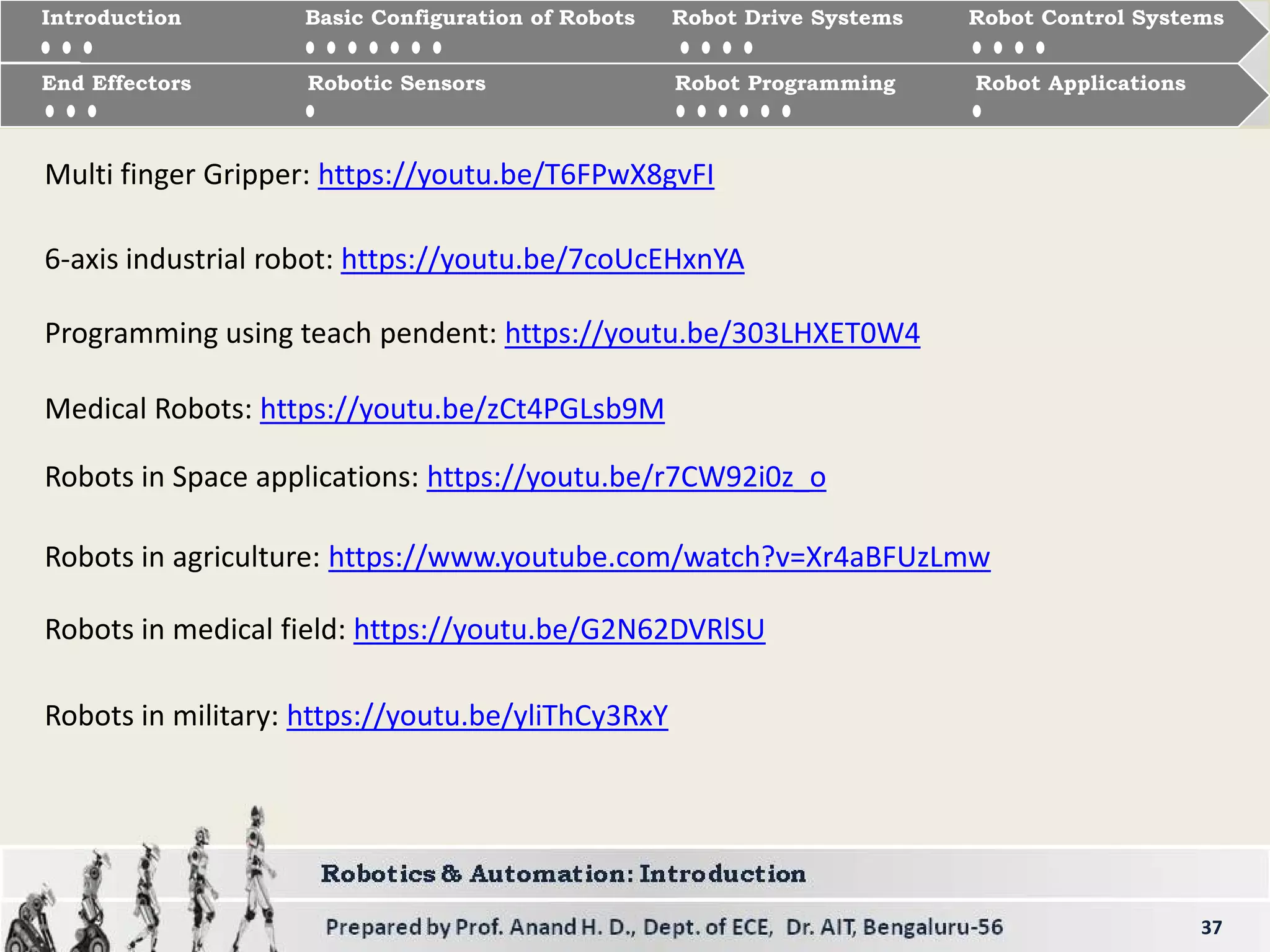Click the dot under Robot Applications
Image resolution: width=1270 pixels, height=952 pixels.
point(977,111)
